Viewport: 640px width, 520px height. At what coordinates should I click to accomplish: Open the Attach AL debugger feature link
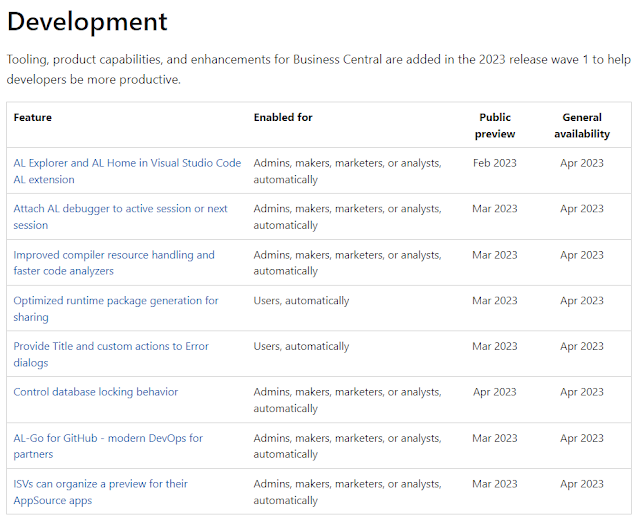tap(120, 209)
